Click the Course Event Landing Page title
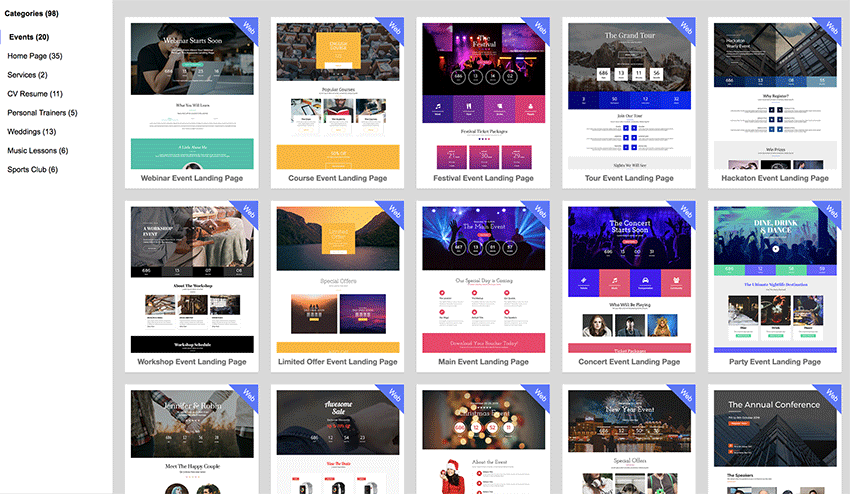This screenshot has width=850, height=494. click(x=338, y=178)
